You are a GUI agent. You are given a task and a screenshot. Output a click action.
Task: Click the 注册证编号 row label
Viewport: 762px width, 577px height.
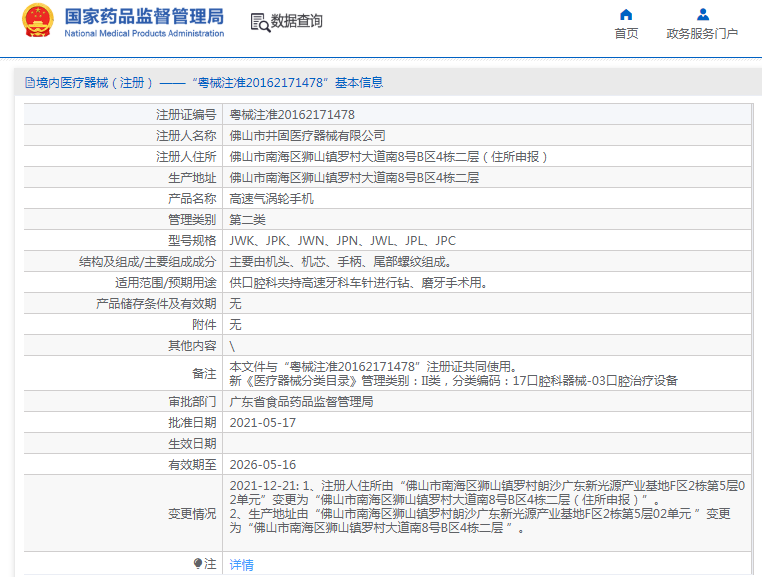186,115
